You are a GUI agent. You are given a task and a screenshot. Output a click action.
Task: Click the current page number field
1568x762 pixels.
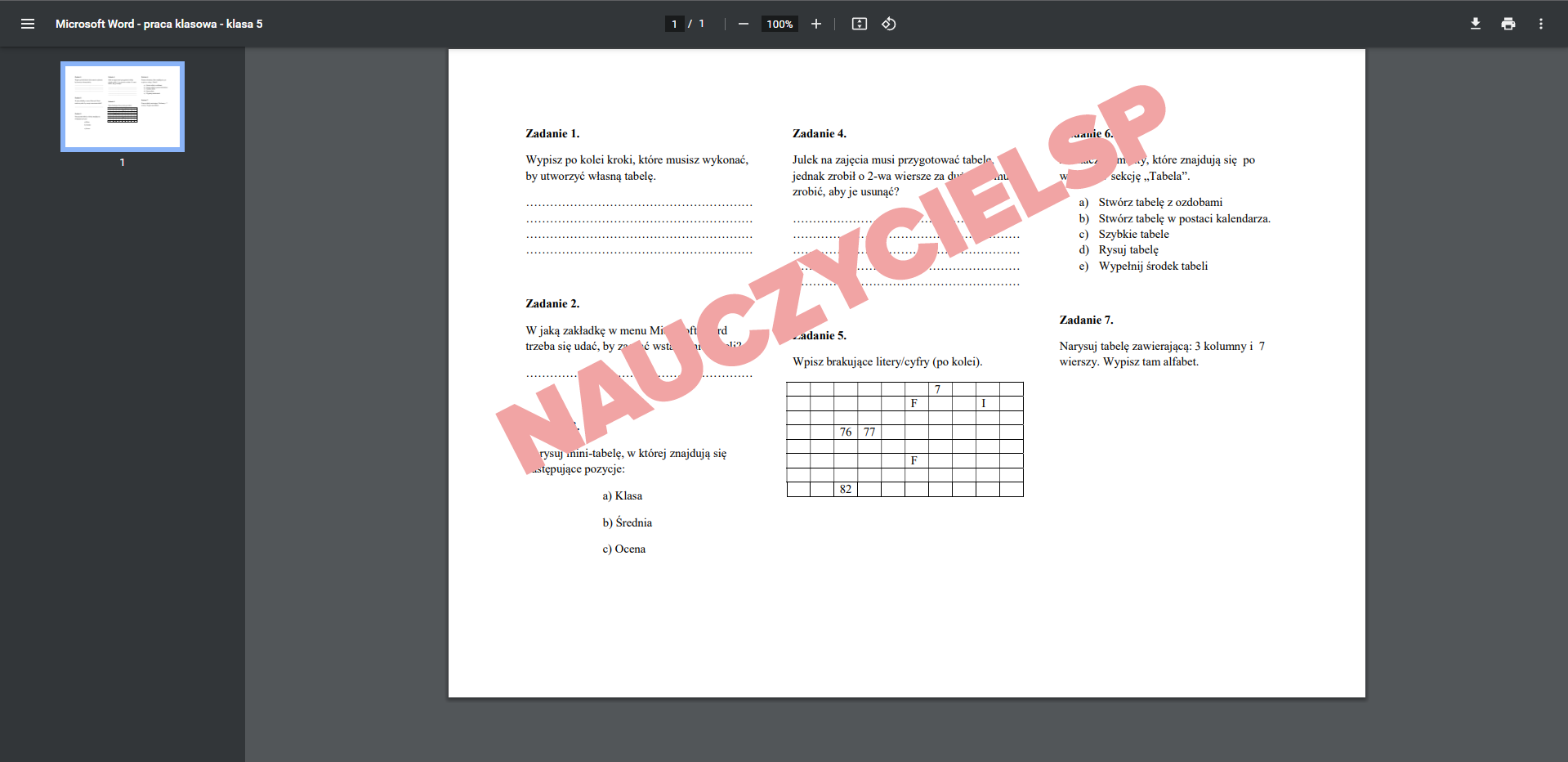click(x=674, y=24)
